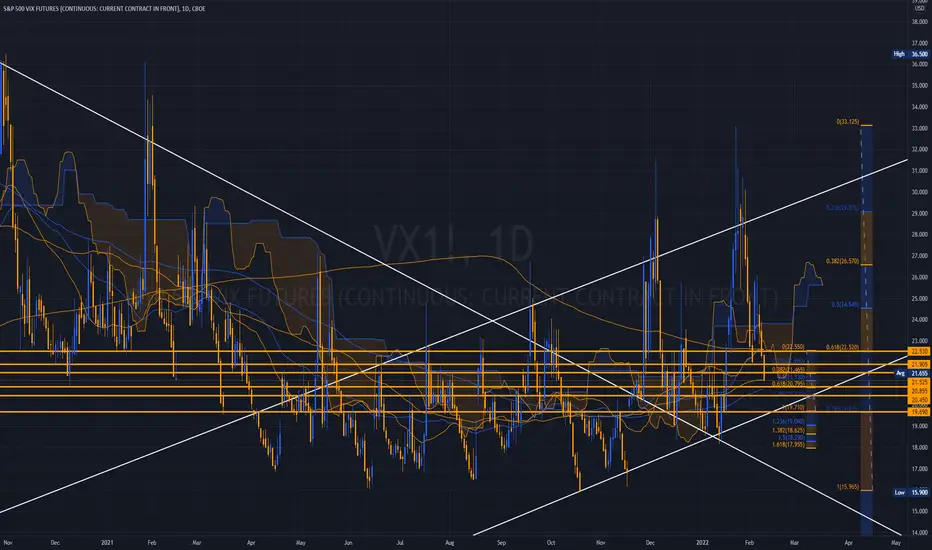
Task: Click the 14.000 price axis value
Action: [x=920, y=533]
